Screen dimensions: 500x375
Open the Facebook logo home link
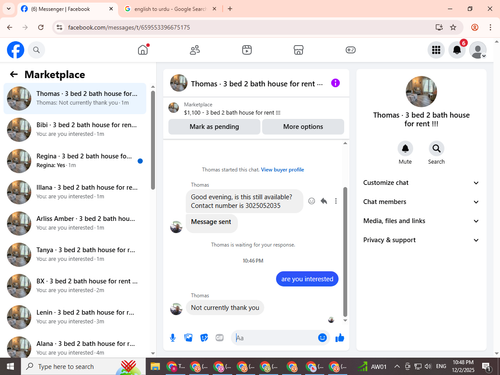(x=16, y=50)
